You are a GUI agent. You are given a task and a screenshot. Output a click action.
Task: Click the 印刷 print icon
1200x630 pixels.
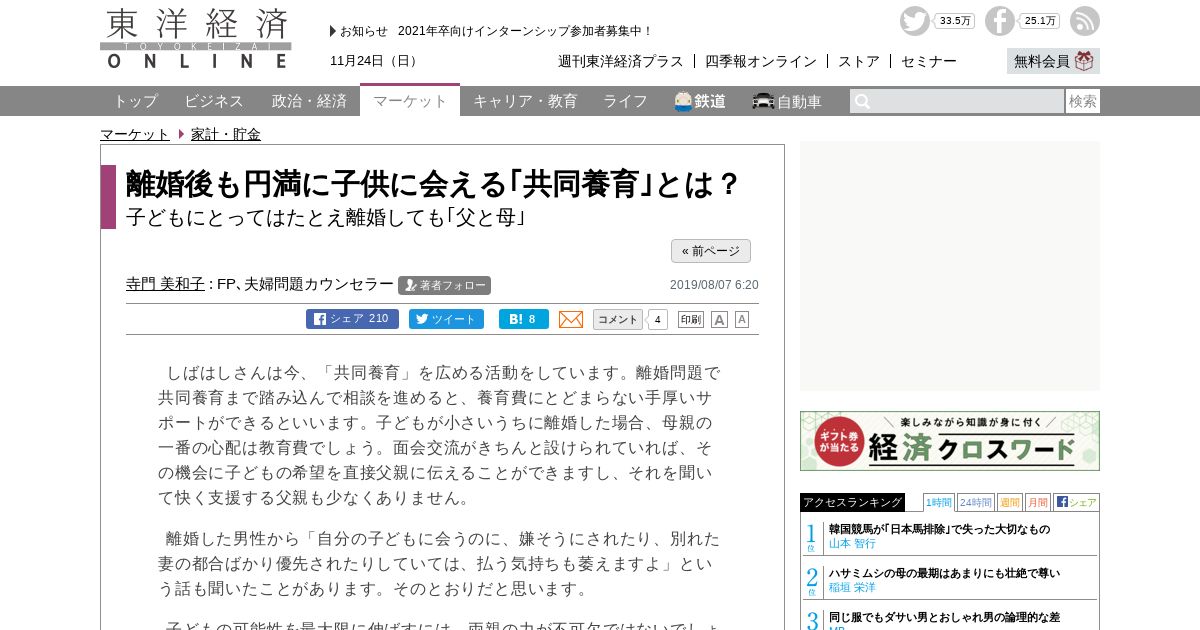[691, 319]
